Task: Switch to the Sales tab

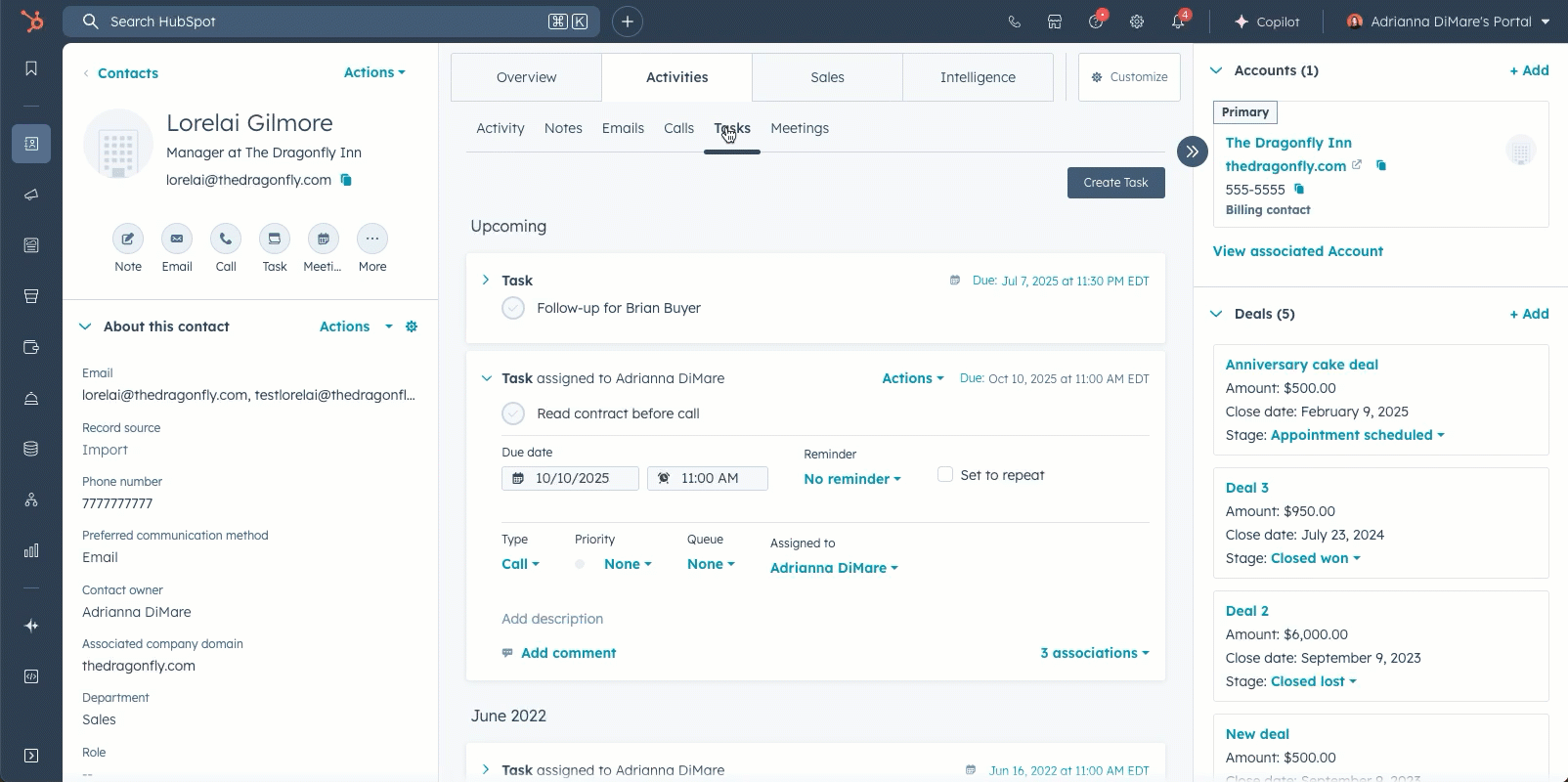Action: (827, 77)
